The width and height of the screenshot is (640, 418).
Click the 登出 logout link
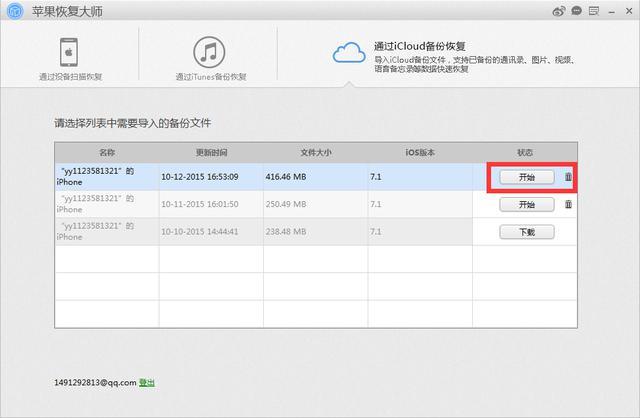[x=147, y=382]
